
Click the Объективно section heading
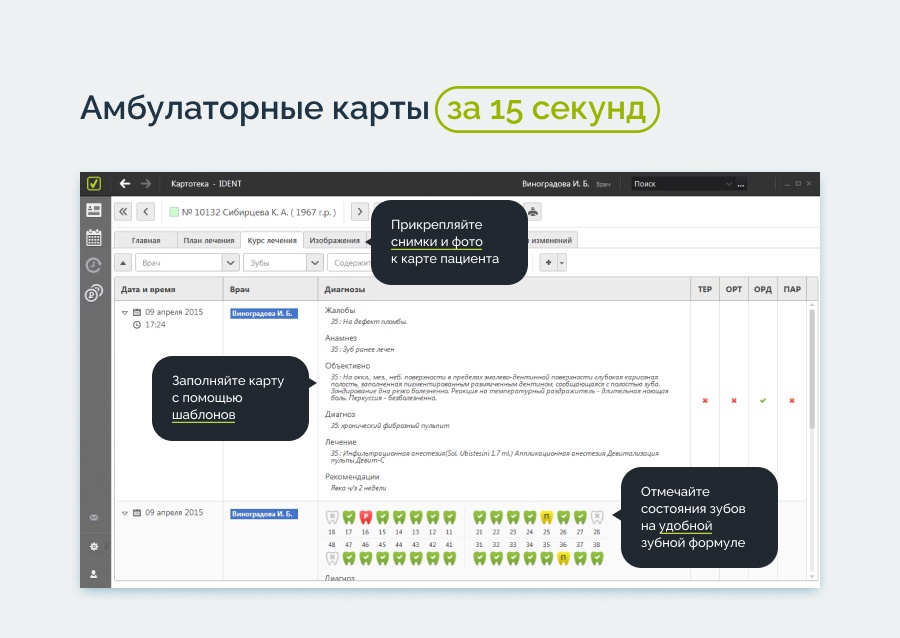347,365
